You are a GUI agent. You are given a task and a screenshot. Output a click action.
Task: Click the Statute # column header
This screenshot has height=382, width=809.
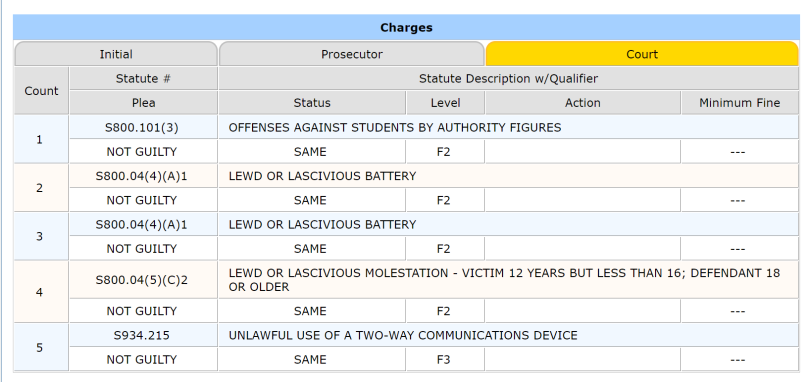point(143,78)
